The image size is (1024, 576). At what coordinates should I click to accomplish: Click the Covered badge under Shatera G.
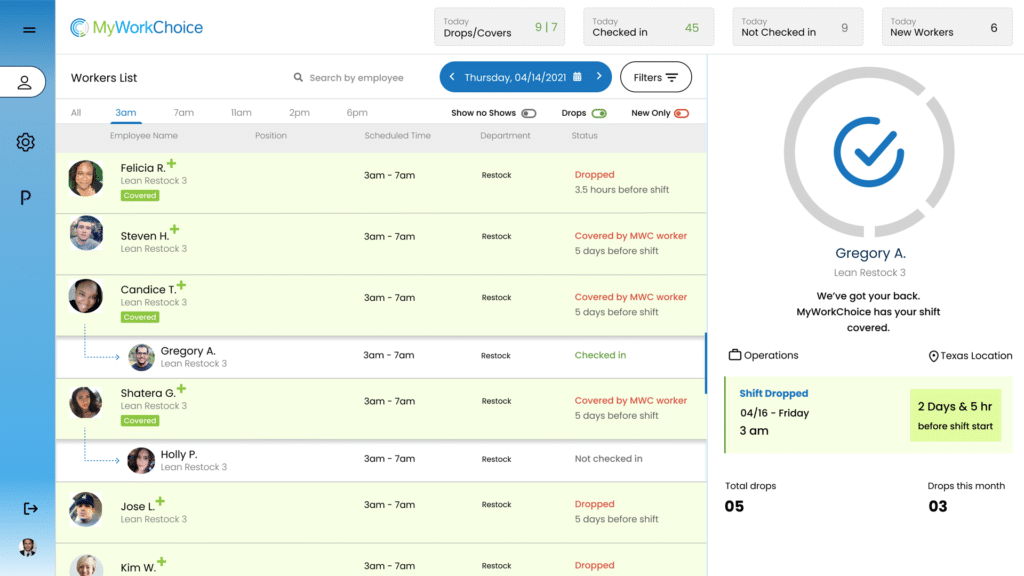coord(140,421)
